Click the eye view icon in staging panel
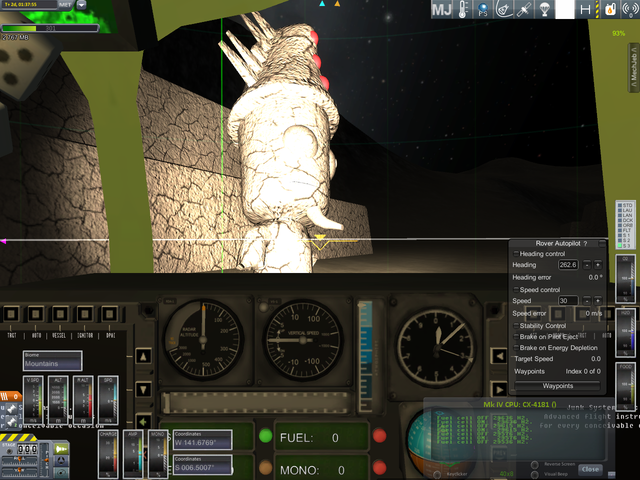 pyautogui.click(x=61, y=472)
